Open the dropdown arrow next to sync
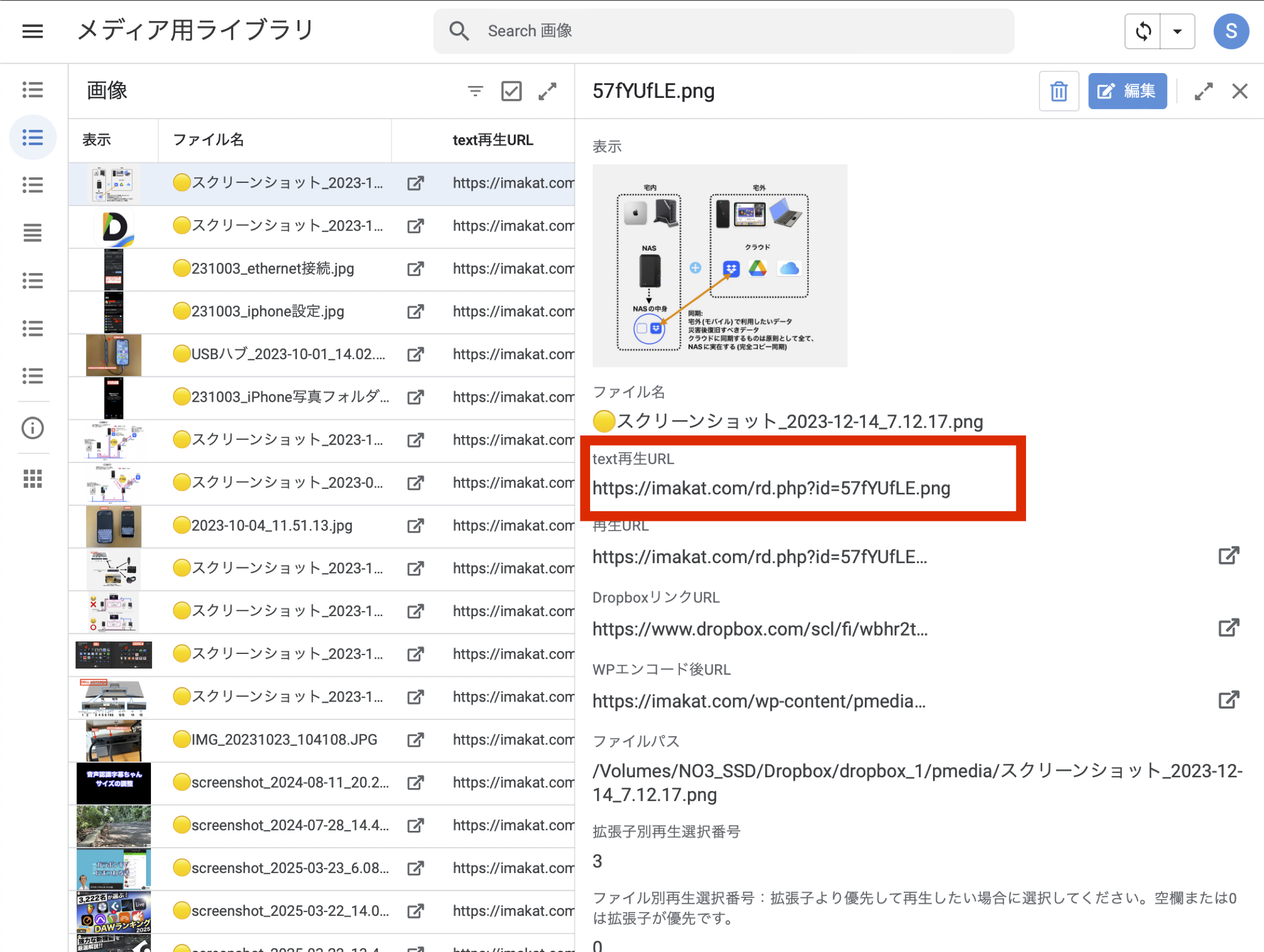 [x=1177, y=31]
